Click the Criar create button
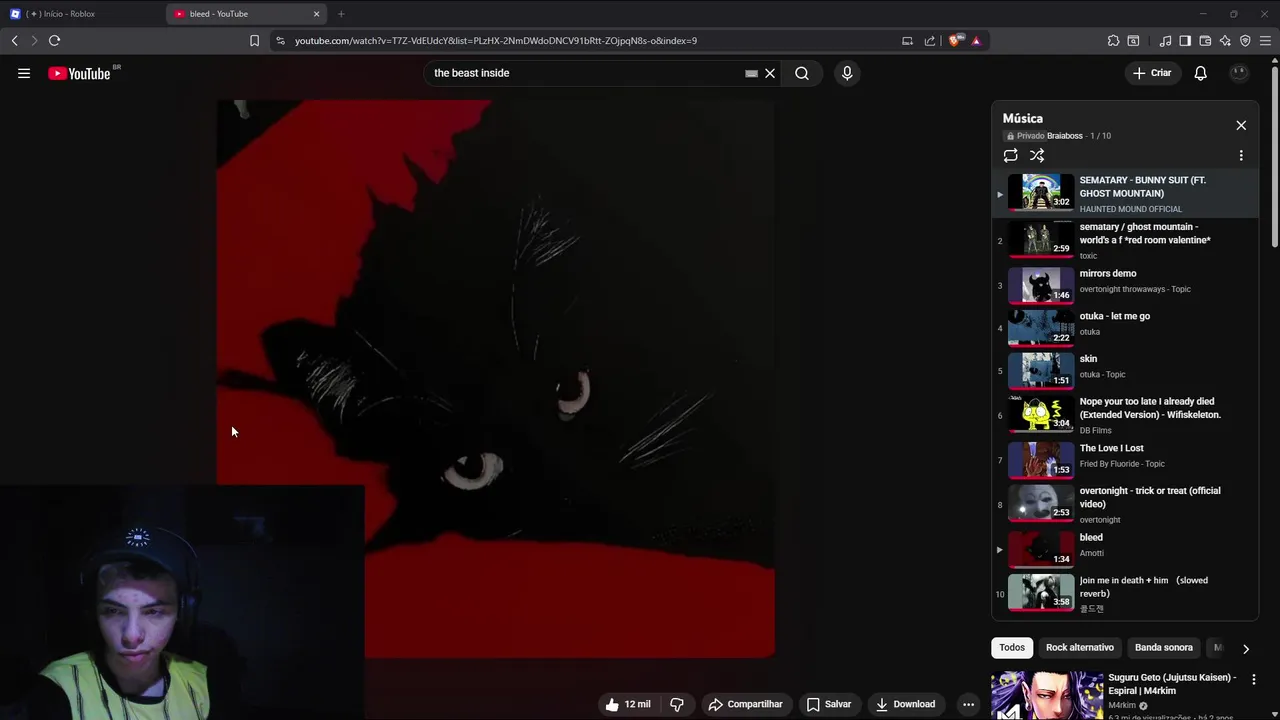Screen dimensions: 1280x720 click(1152, 73)
